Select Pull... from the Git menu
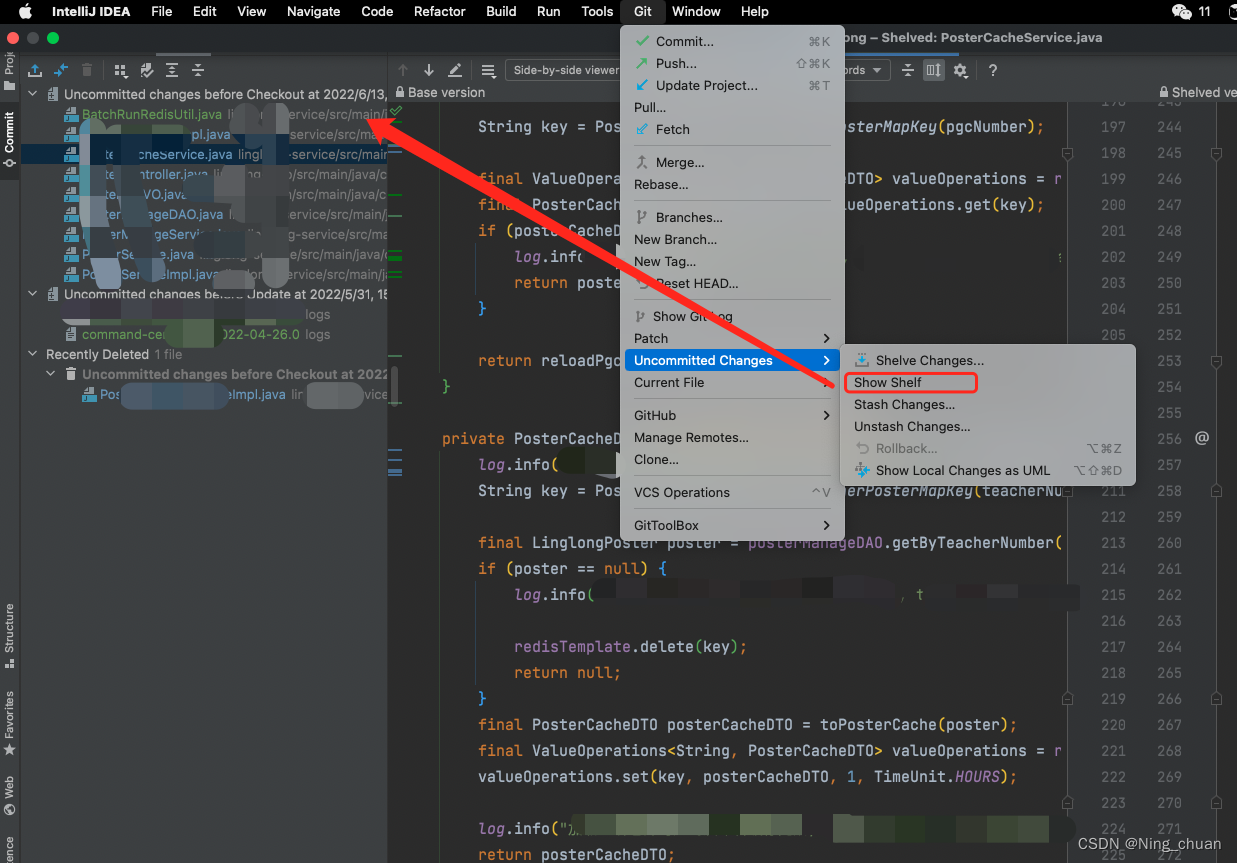Viewport: 1237px width, 863px height. coord(732,107)
